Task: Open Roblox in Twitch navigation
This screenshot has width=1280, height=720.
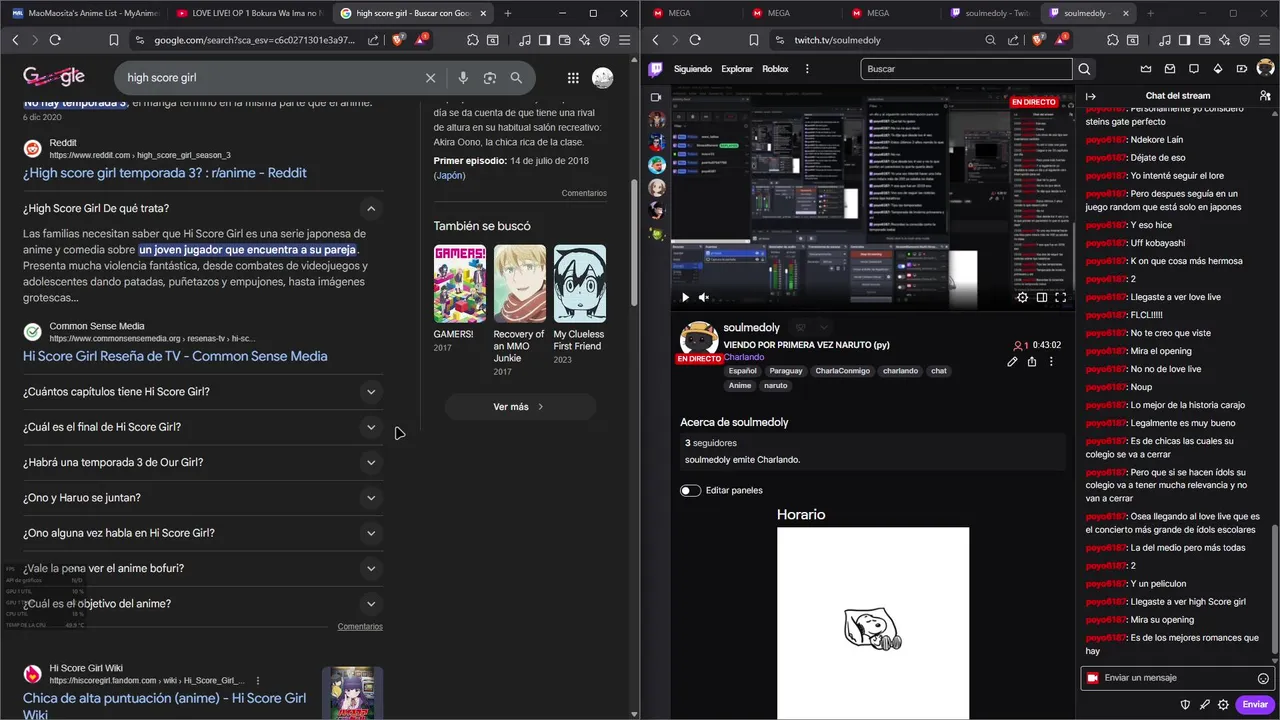Action: point(775,69)
